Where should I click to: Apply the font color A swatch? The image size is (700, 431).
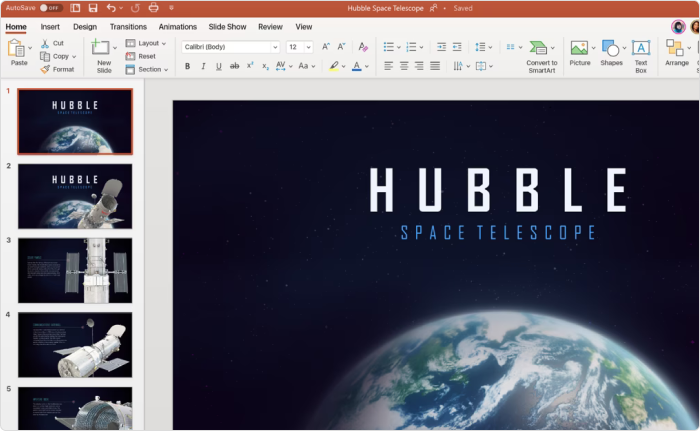point(356,66)
